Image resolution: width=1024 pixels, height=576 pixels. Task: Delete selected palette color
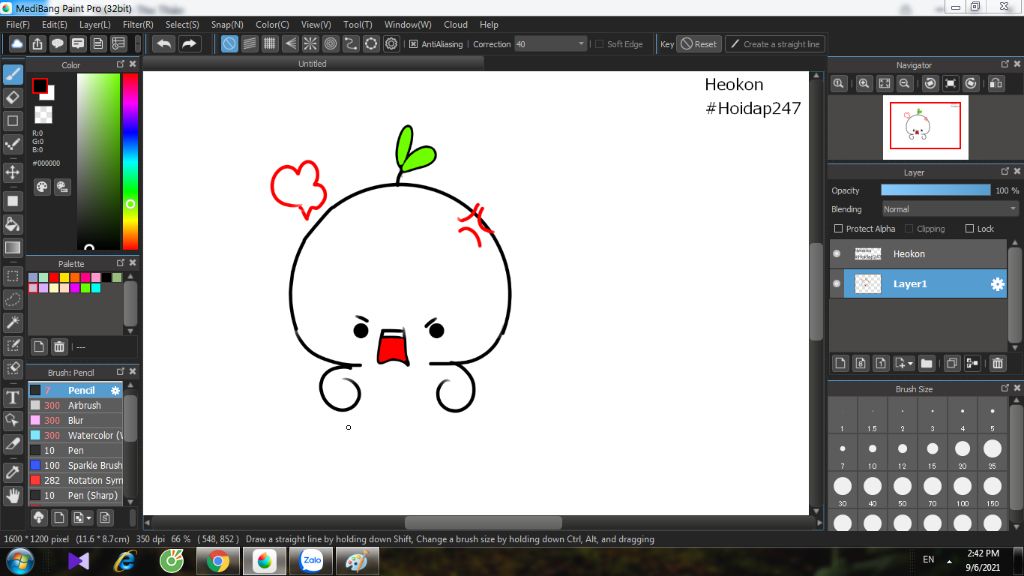pyautogui.click(x=59, y=347)
